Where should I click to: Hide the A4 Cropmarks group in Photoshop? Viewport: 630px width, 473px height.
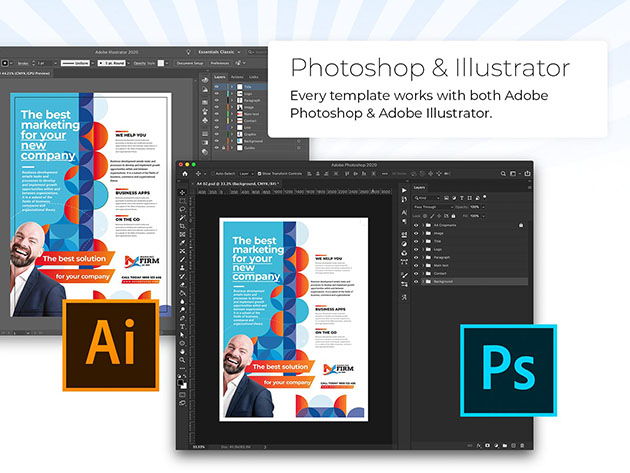(x=416, y=225)
